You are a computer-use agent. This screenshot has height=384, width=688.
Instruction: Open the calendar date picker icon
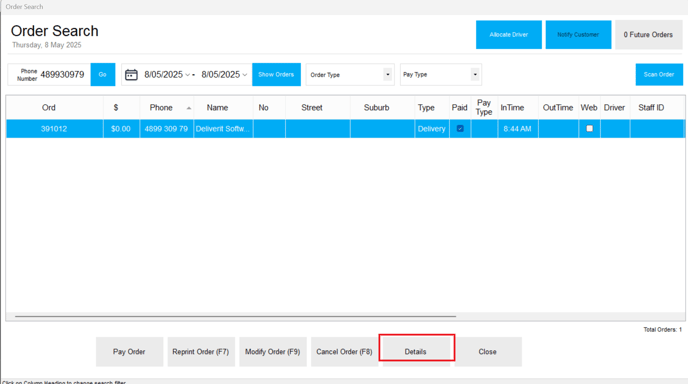[131, 75]
